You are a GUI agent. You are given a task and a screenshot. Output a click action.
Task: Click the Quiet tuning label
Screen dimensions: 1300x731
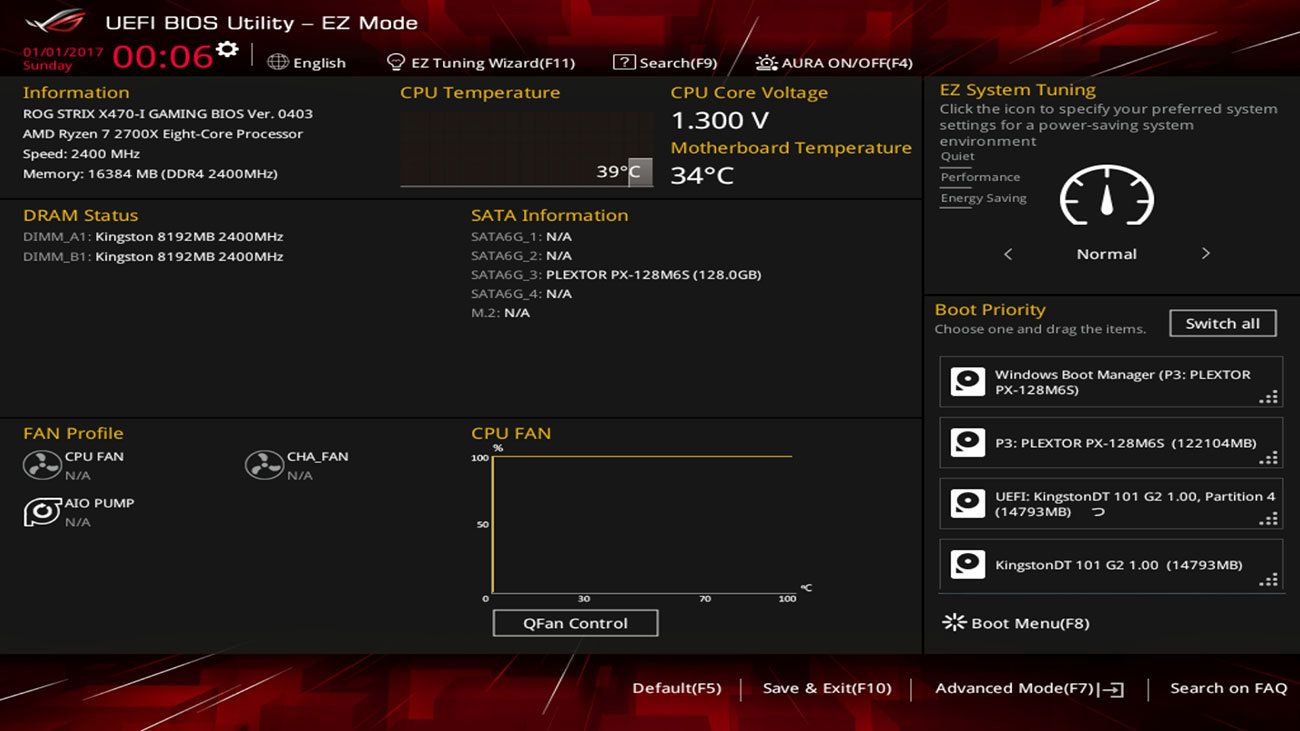click(x=957, y=156)
